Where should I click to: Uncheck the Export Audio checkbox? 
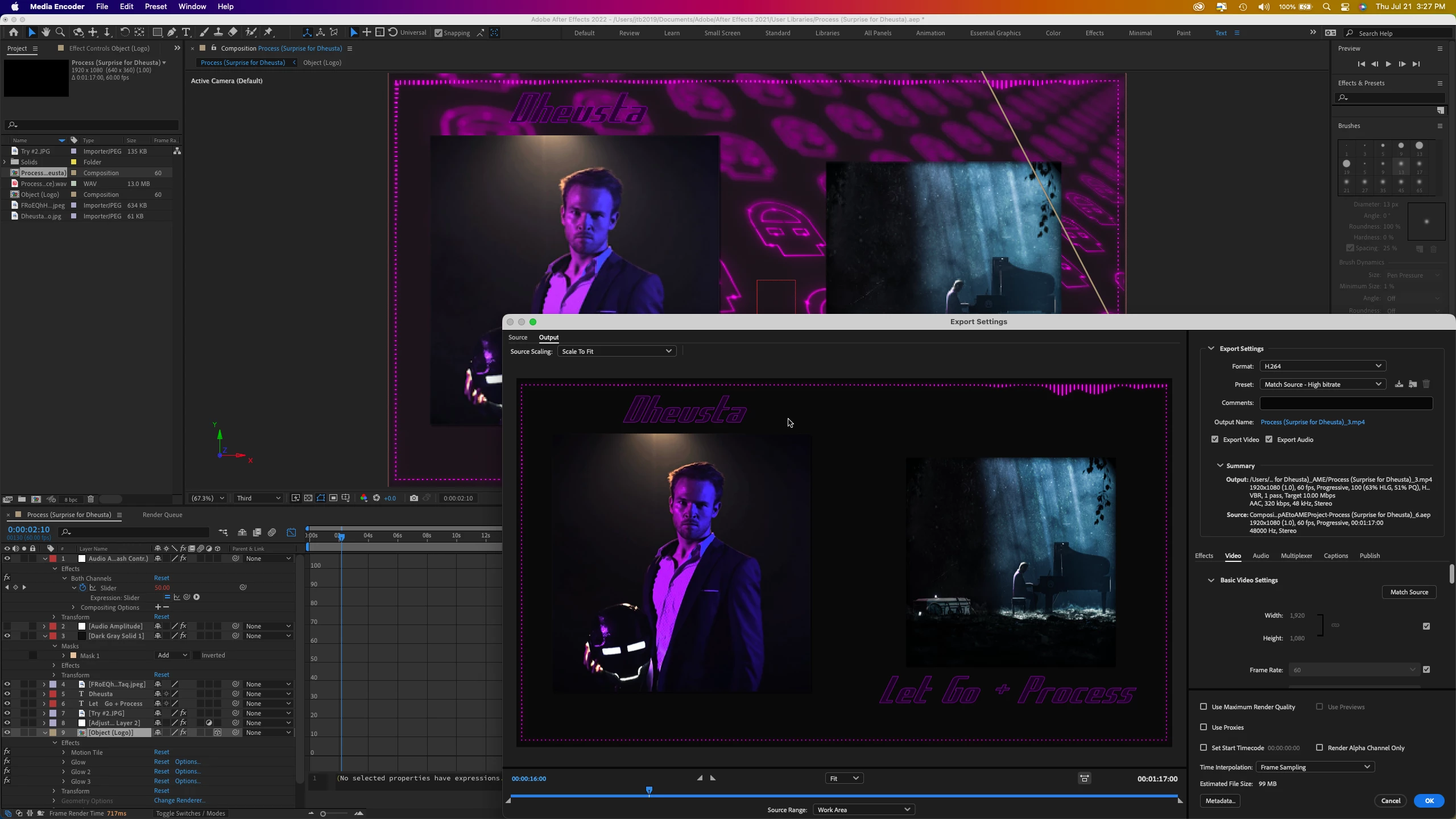pos(1269,440)
